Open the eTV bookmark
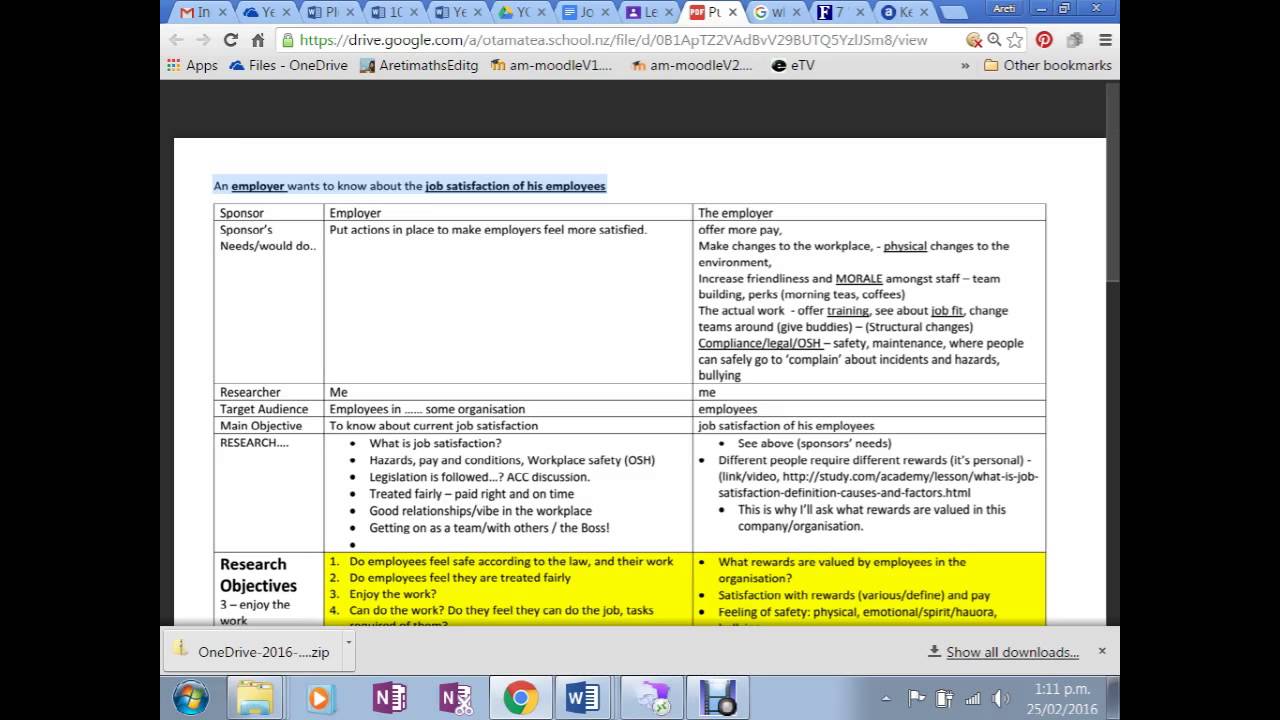 tap(793, 65)
